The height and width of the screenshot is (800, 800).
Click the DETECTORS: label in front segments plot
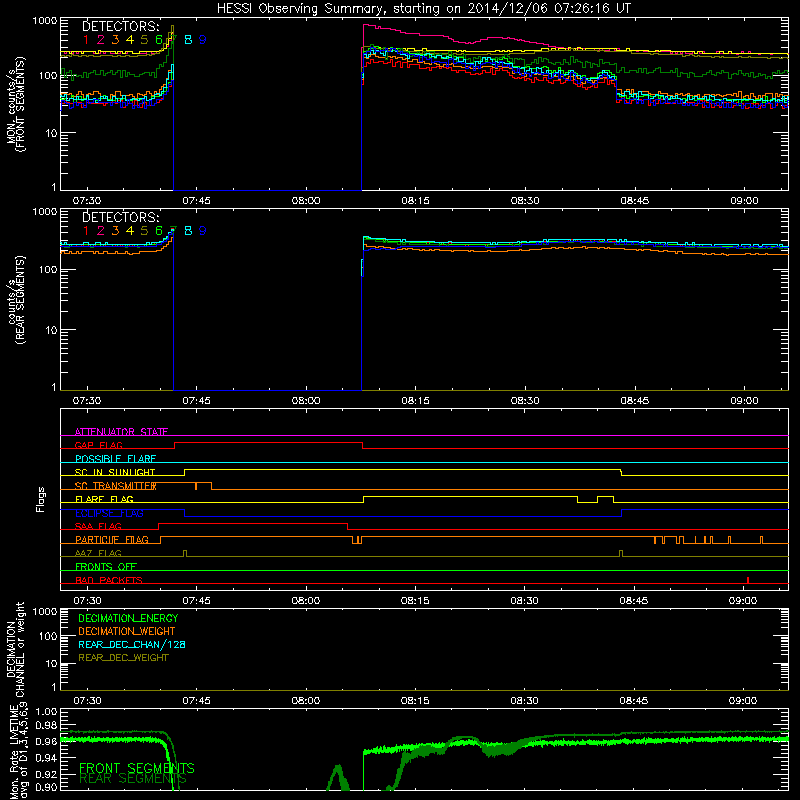(121, 26)
